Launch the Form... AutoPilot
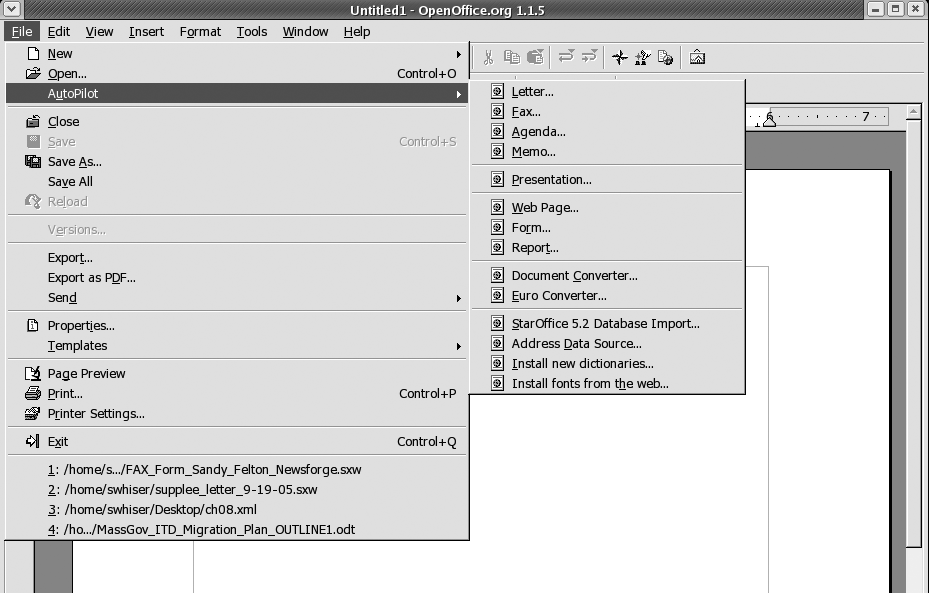This screenshot has width=929, height=593. tap(607, 228)
